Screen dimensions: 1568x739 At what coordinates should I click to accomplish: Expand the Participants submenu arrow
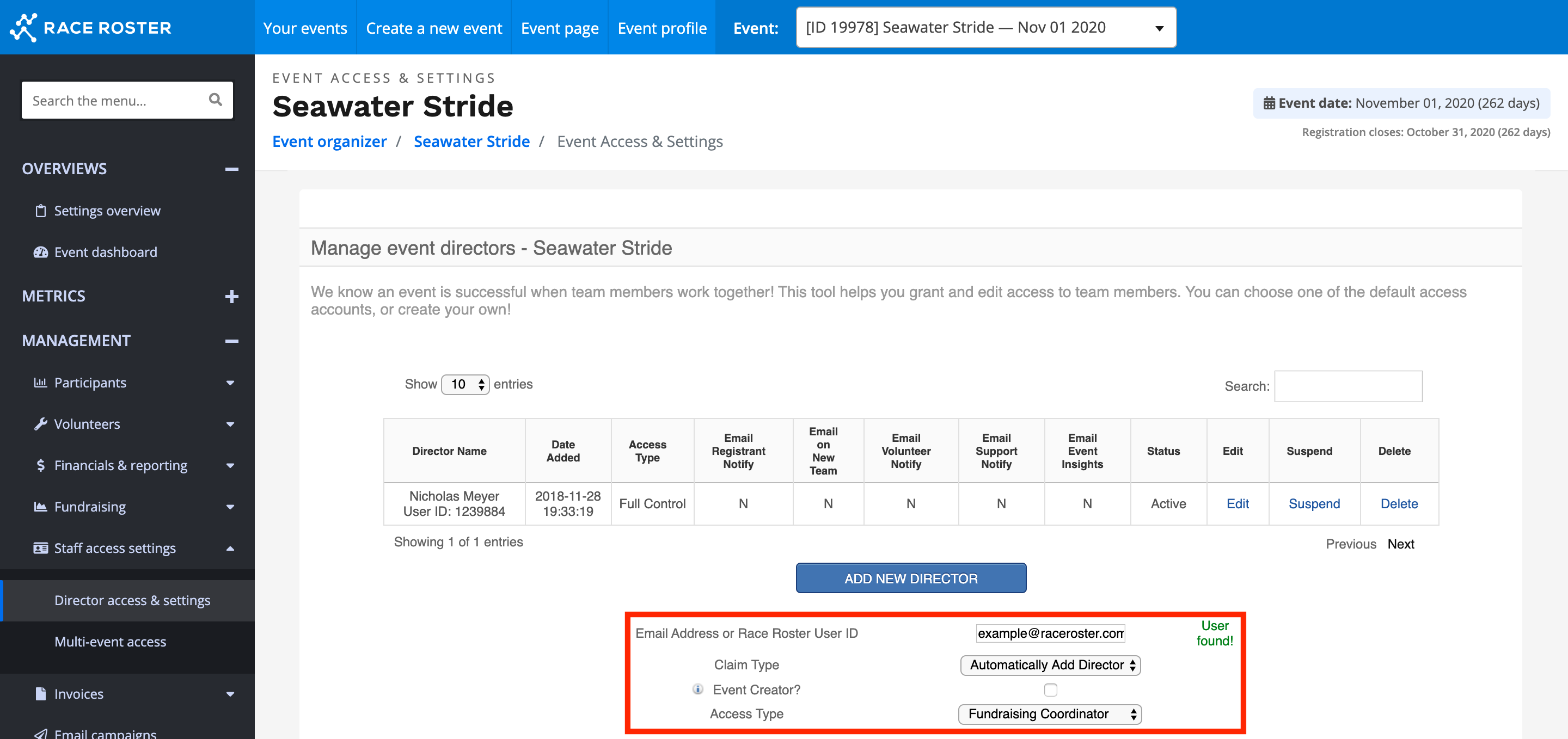click(x=230, y=383)
